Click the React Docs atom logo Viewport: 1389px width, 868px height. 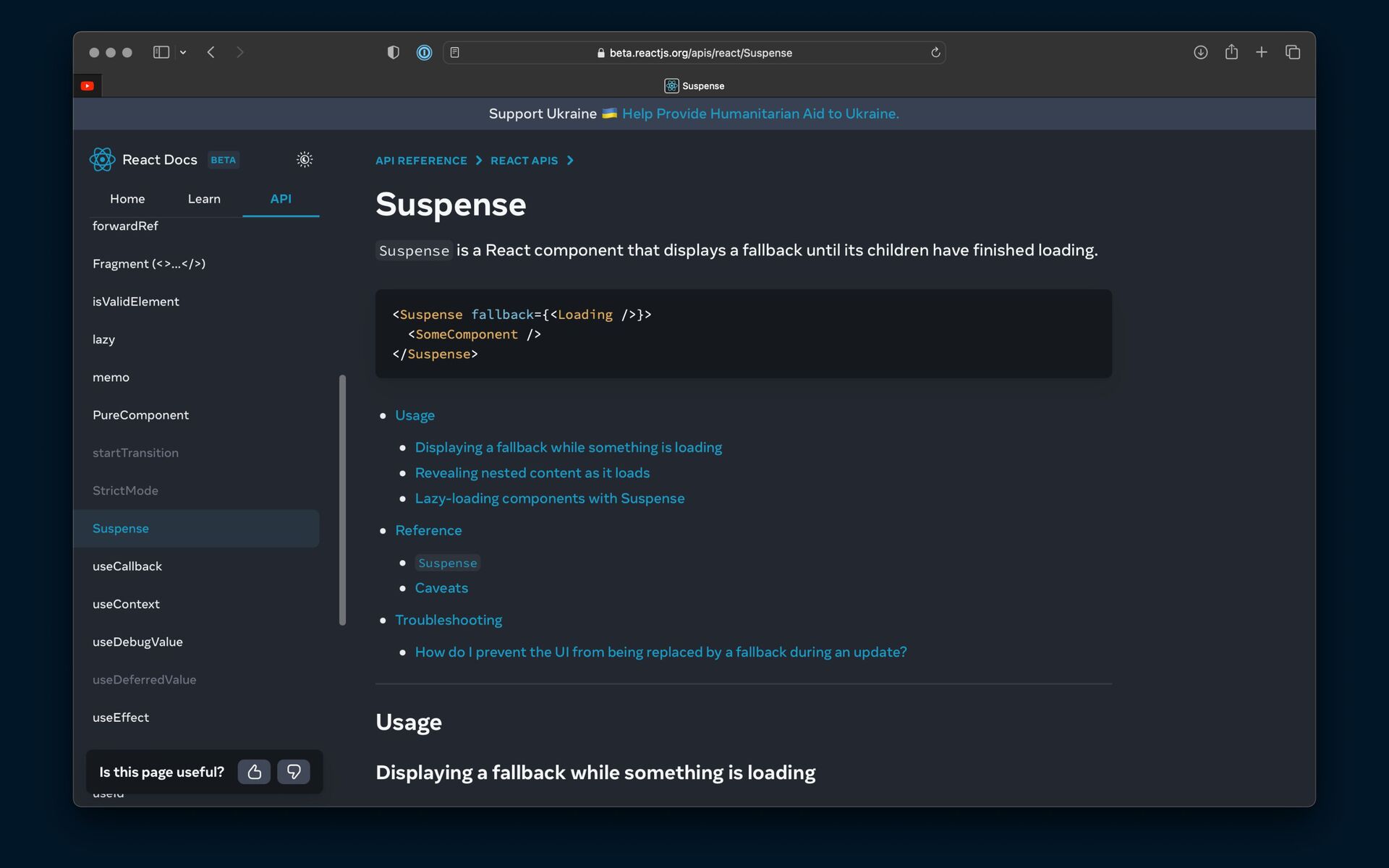point(102,159)
